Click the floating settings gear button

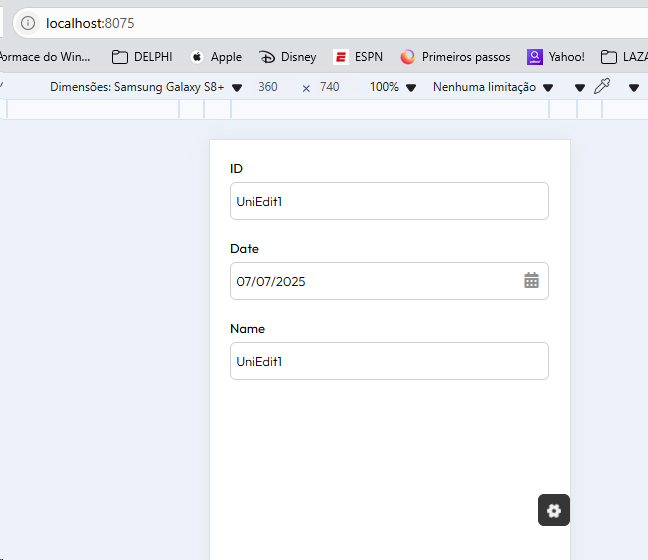554,510
